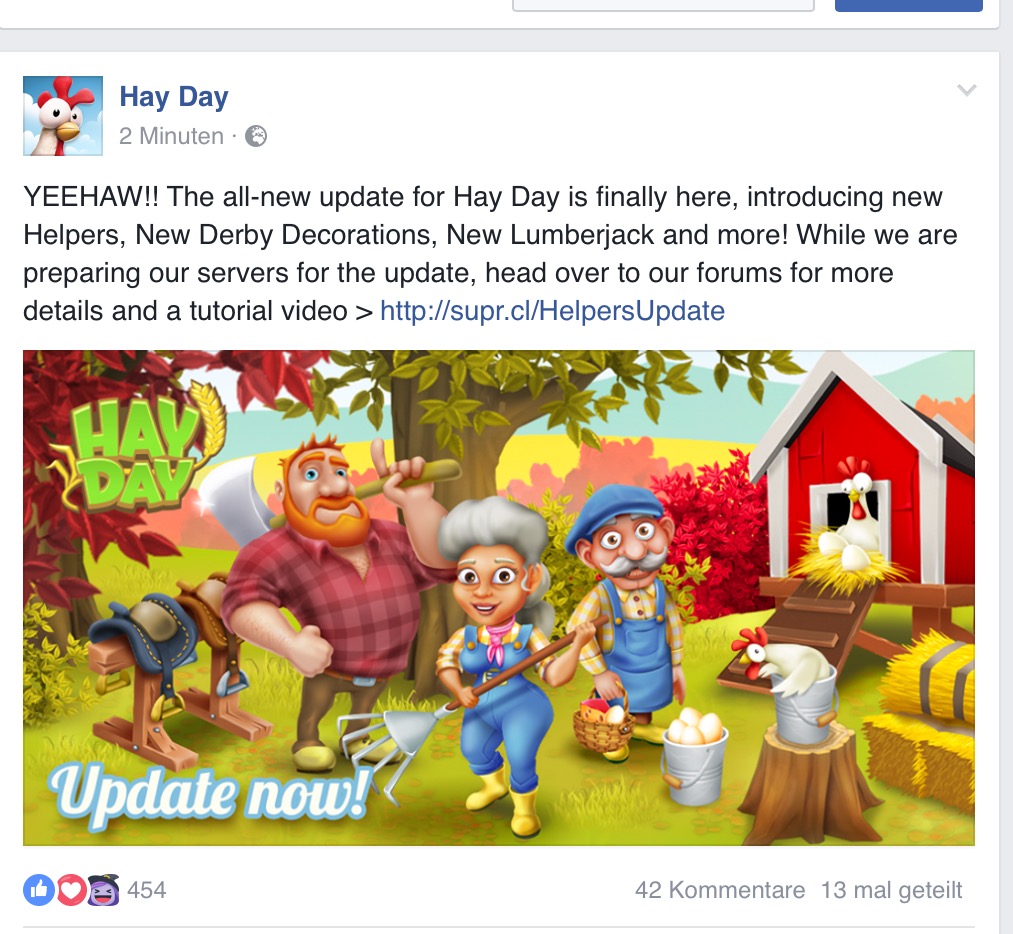Focus the input field at top
The image size is (1013, 934).
pos(663,5)
